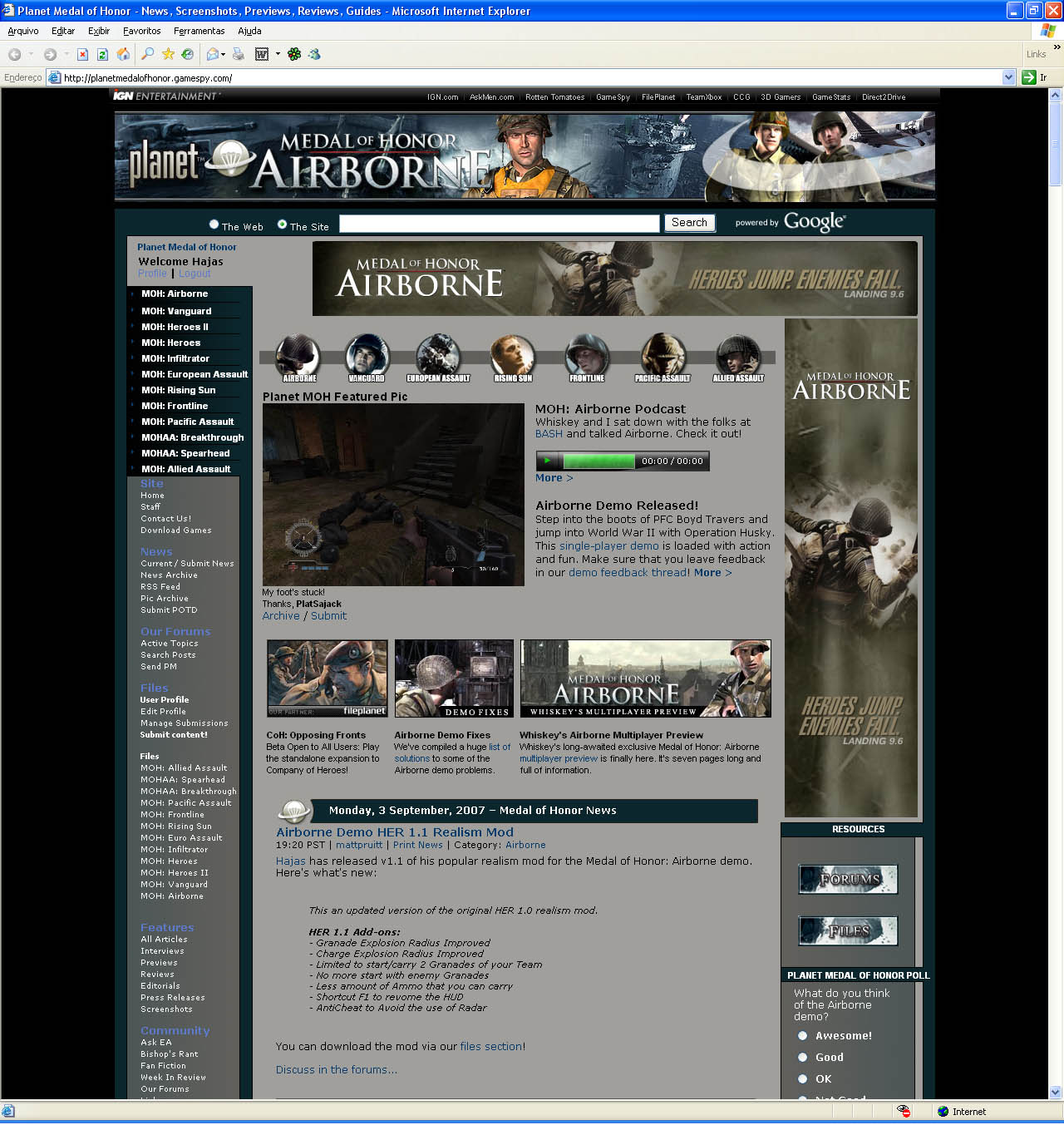Choose the Awesome! poll option

[x=803, y=1036]
